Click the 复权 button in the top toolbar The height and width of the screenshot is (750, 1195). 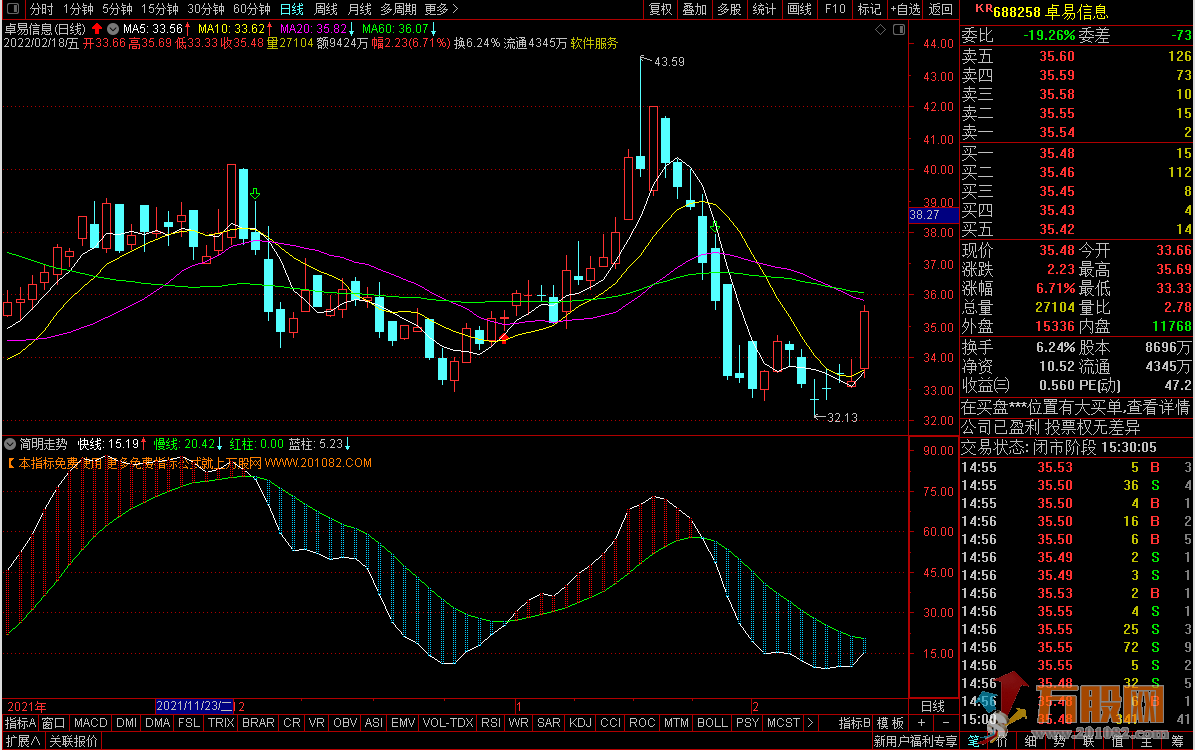661,9
